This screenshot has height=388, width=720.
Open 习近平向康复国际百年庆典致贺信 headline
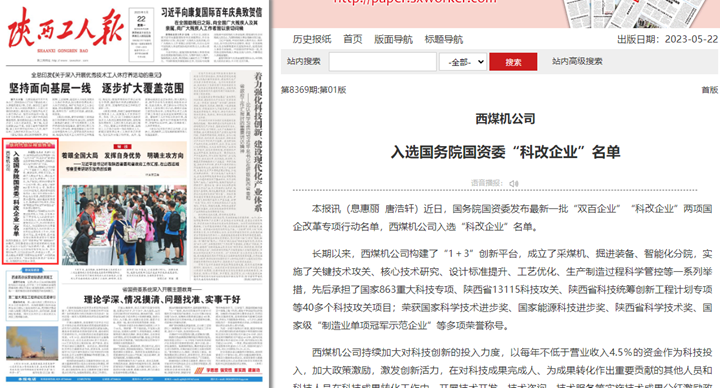[212, 12]
